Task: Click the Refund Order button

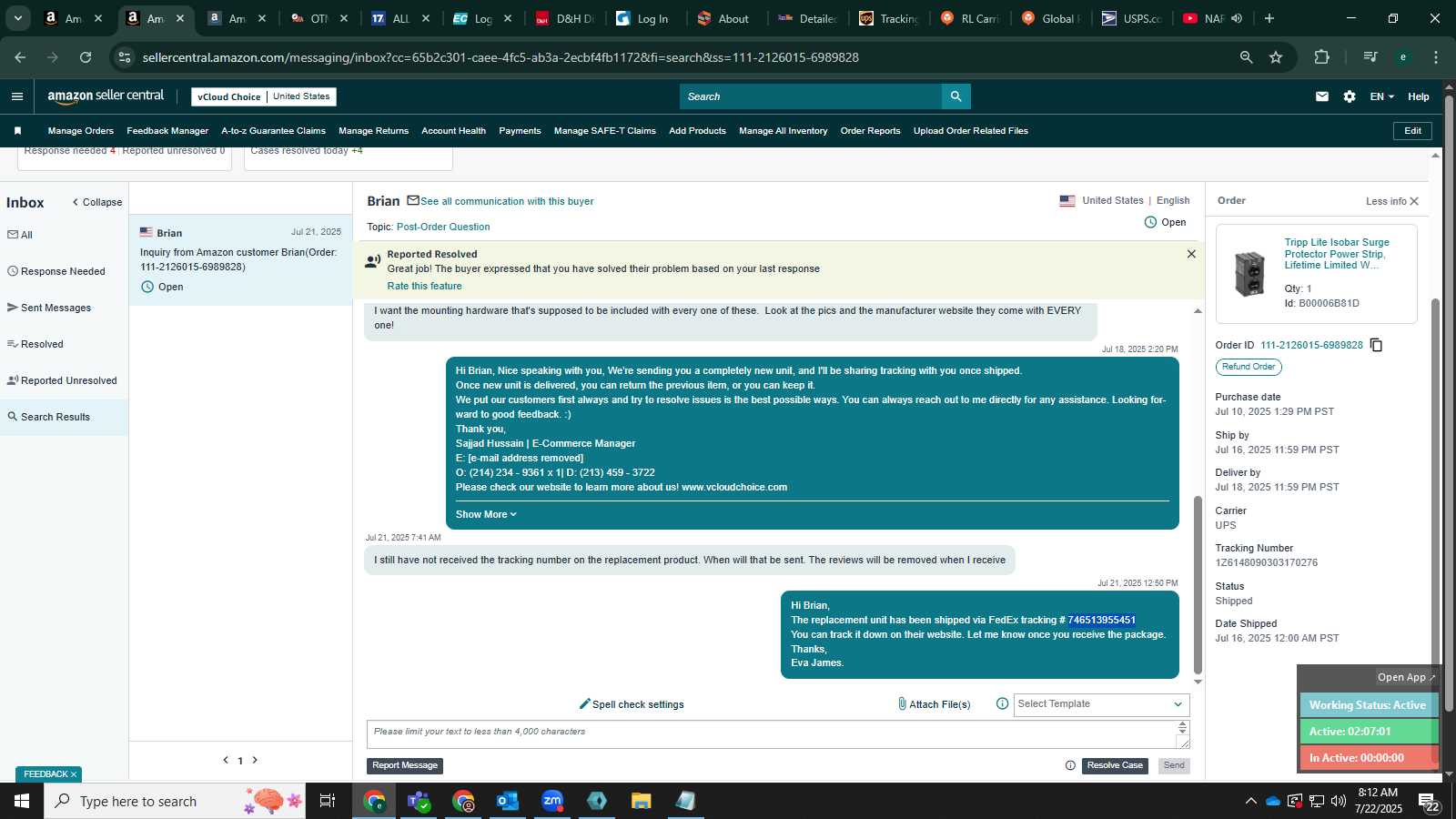Action: [1249, 367]
